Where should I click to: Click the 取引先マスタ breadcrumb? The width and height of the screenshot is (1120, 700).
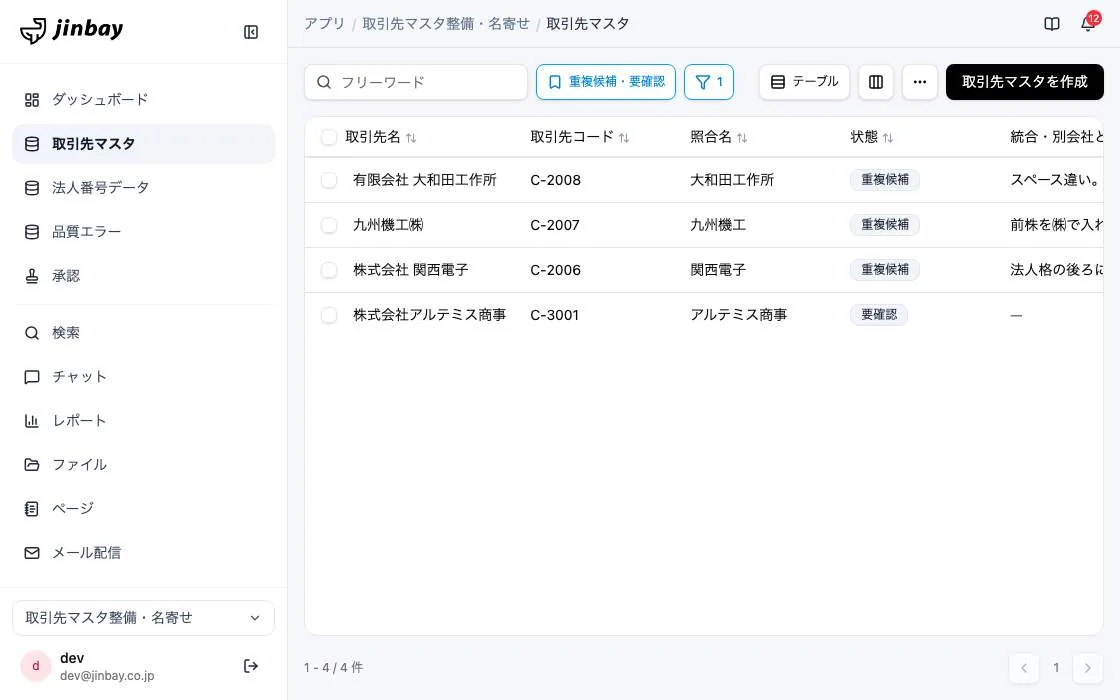588,24
